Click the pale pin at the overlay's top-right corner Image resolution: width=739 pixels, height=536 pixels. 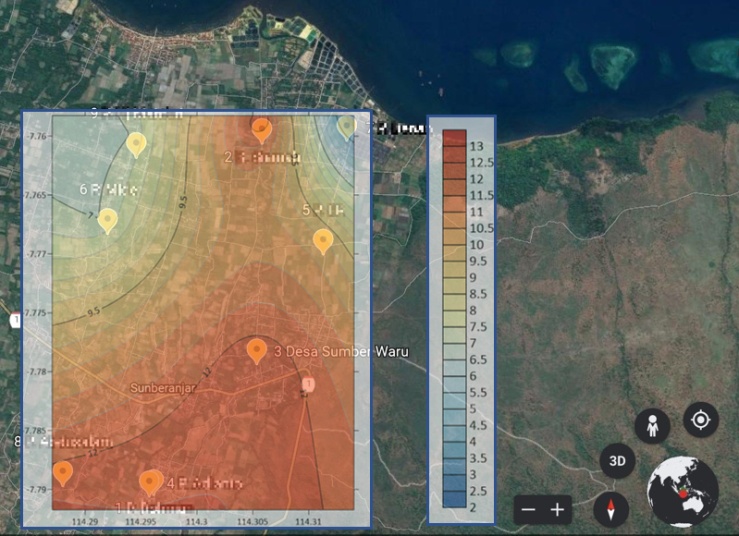(347, 126)
